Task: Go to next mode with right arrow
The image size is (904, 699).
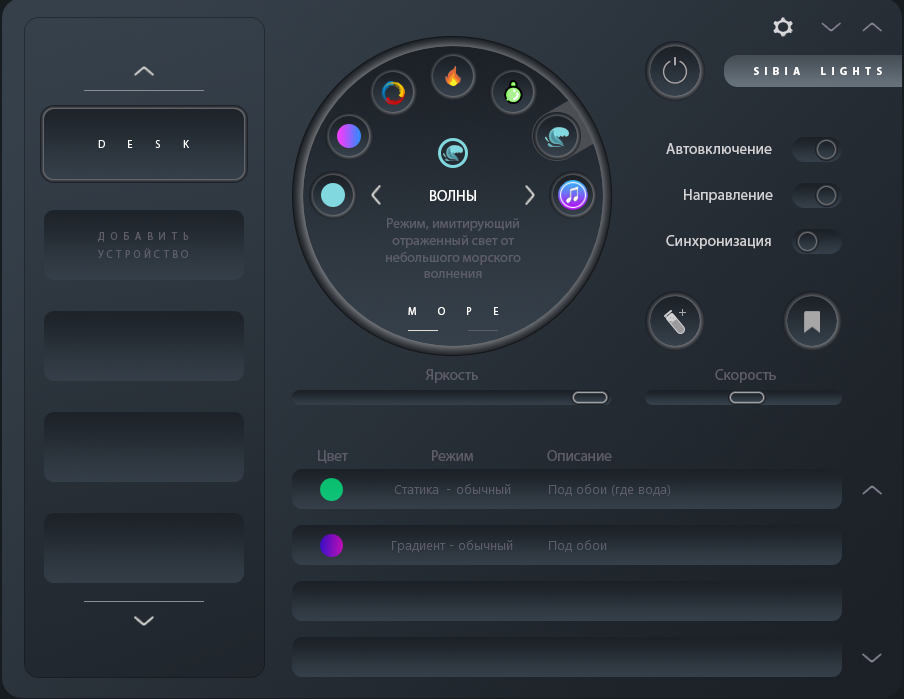Action: pyautogui.click(x=529, y=195)
